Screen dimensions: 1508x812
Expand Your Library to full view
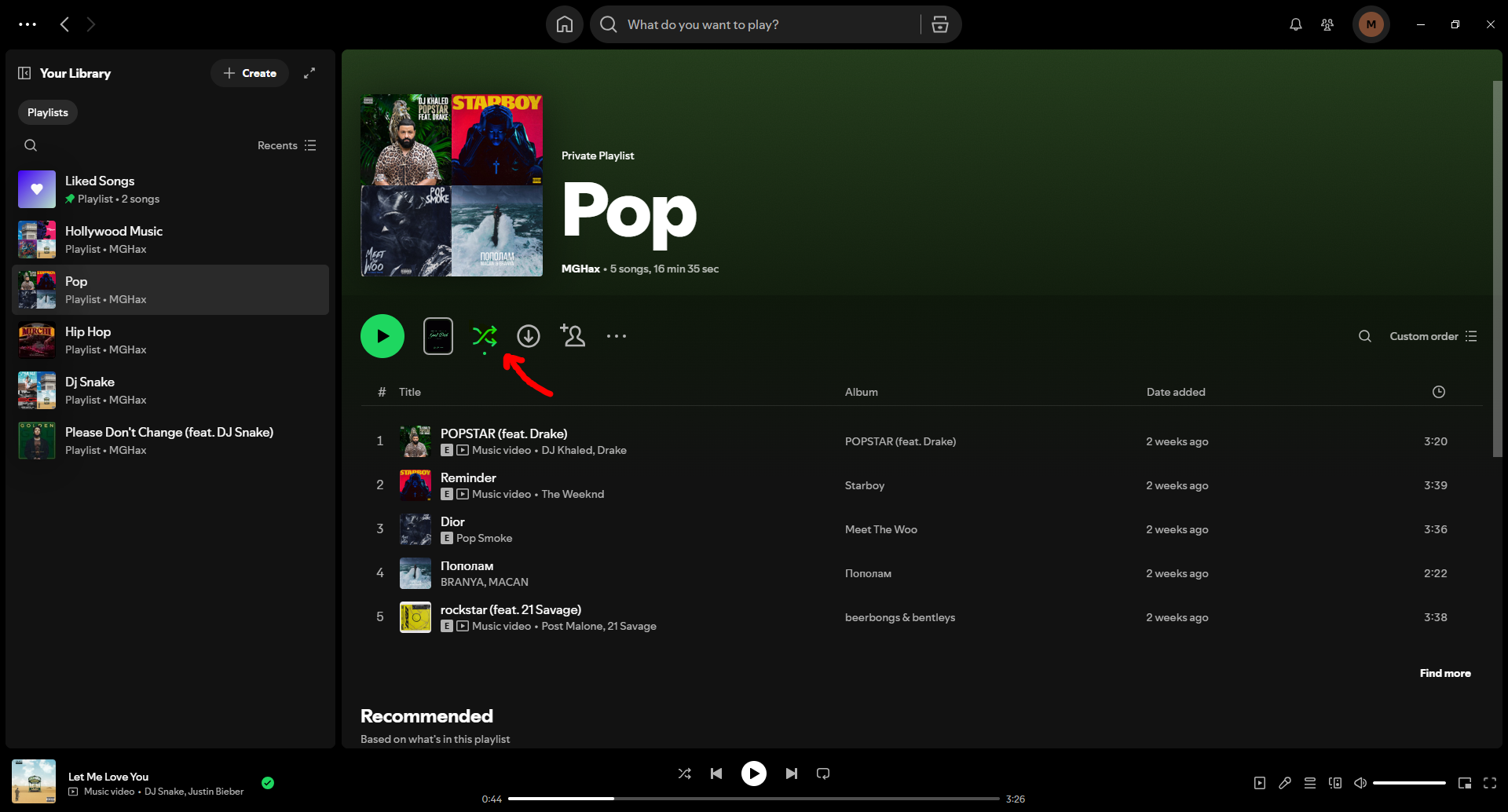pos(309,73)
